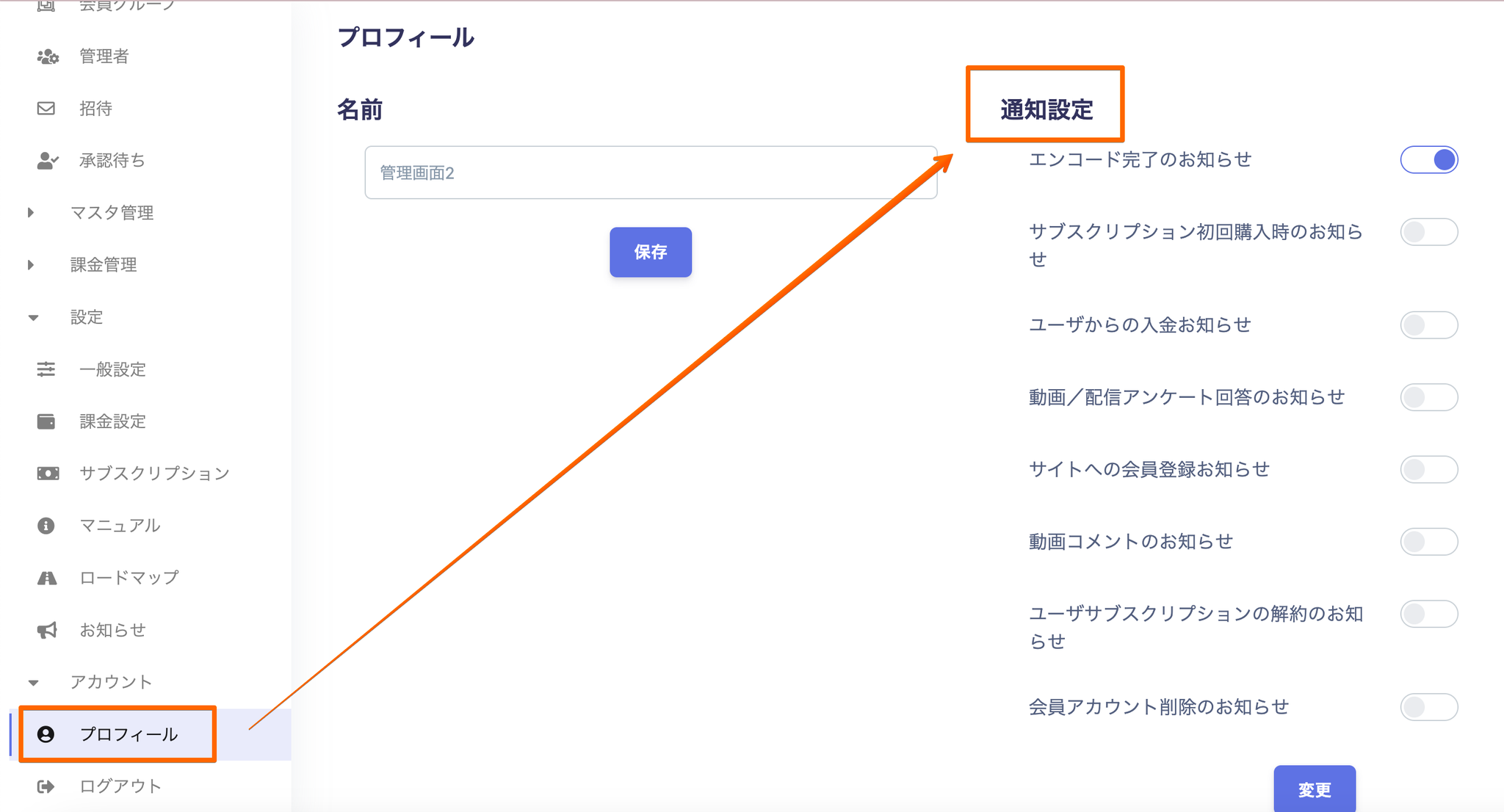Click the マニュアル info icon

(46, 526)
